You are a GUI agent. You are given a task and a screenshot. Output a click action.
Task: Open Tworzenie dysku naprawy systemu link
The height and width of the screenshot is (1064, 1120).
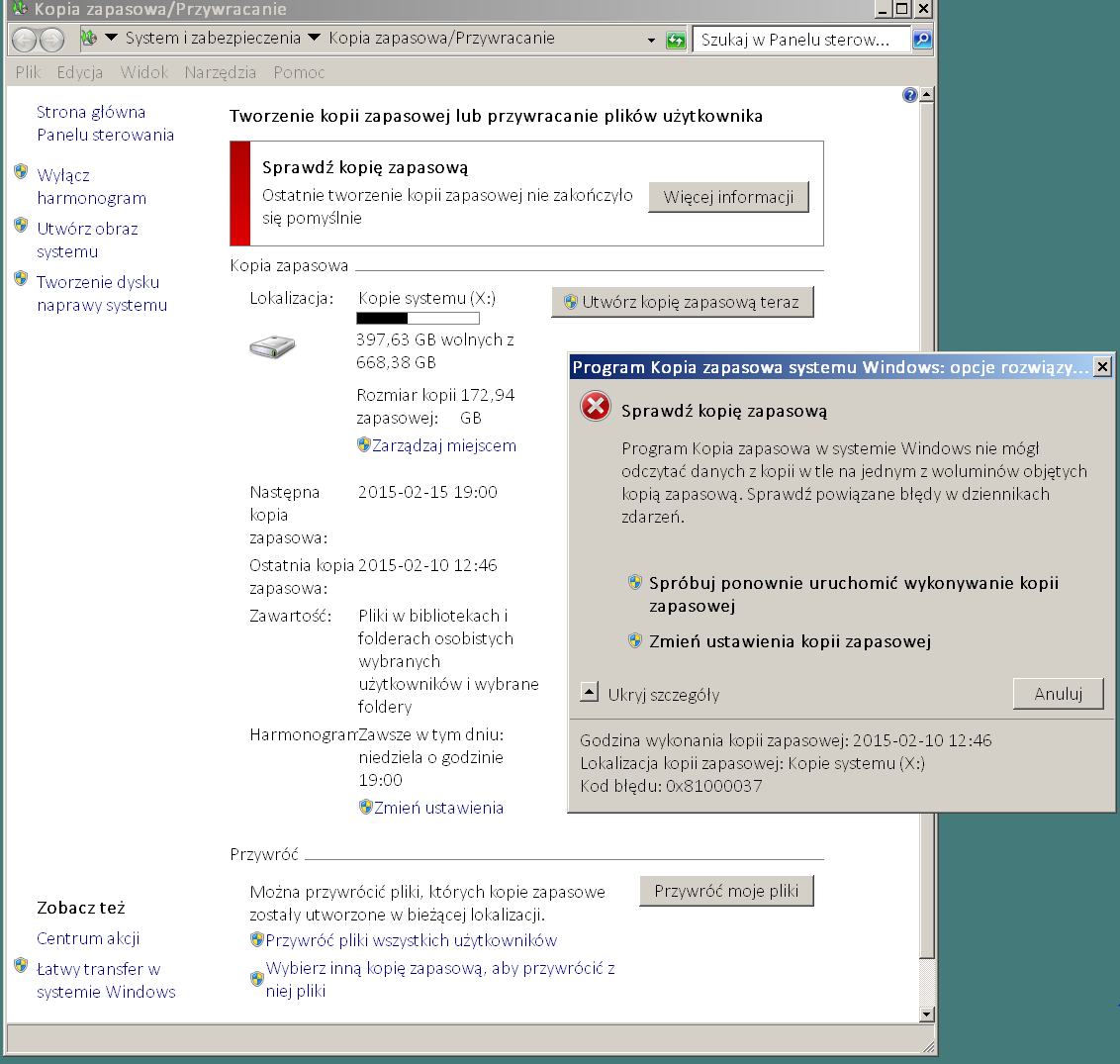pos(102,294)
